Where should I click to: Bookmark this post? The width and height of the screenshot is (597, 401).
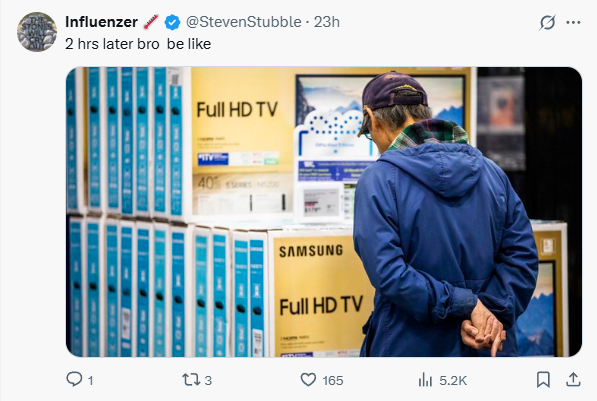pyautogui.click(x=543, y=380)
